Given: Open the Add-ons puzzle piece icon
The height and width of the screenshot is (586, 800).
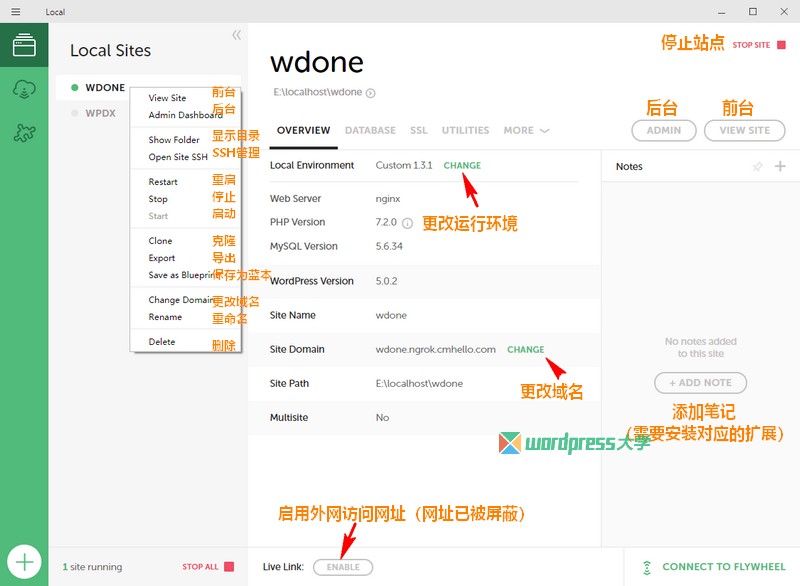Looking at the screenshot, I should coord(24,133).
